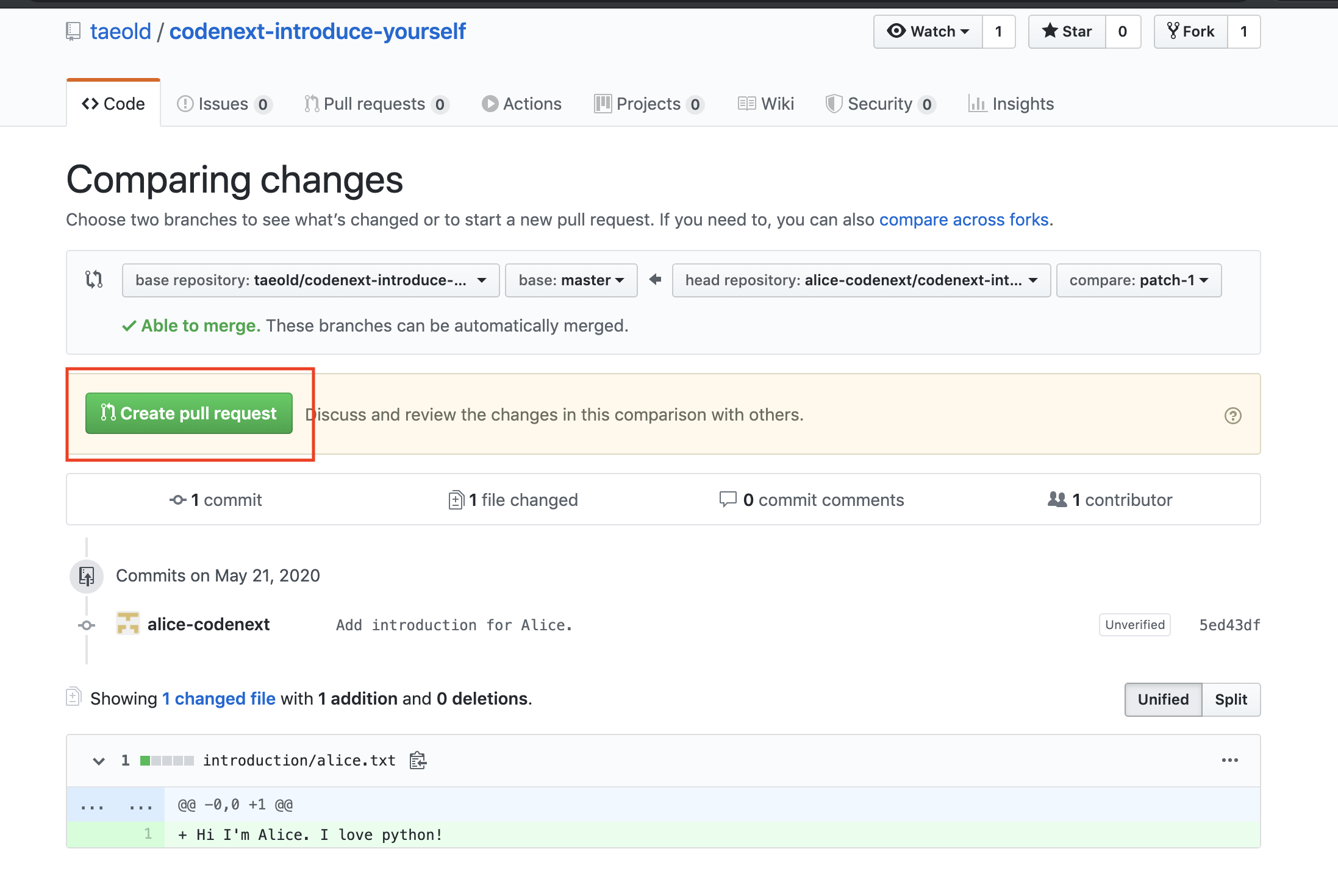Switch to the Pull requests tab

click(x=375, y=104)
